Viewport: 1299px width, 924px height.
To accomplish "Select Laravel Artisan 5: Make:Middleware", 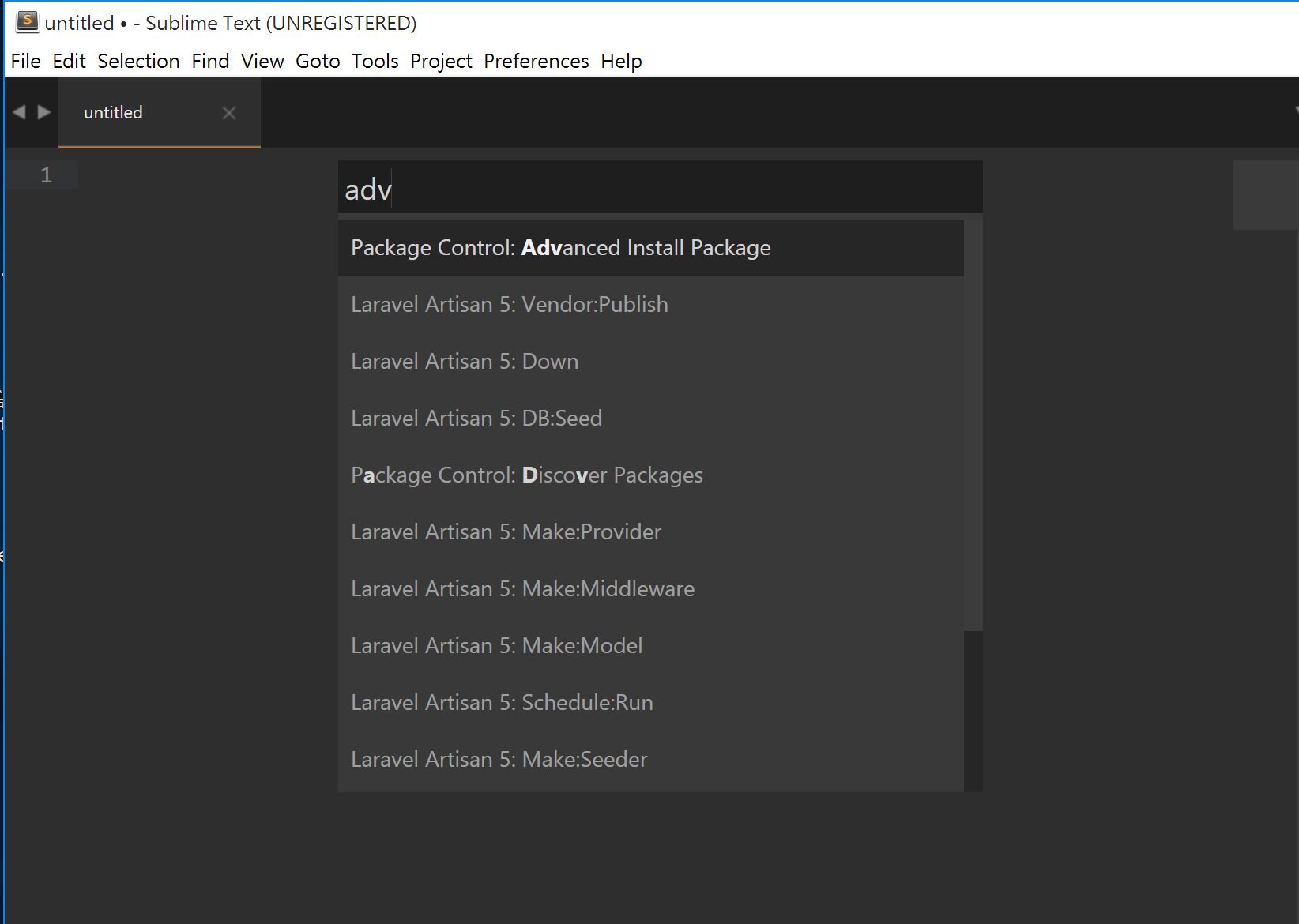I will click(651, 589).
